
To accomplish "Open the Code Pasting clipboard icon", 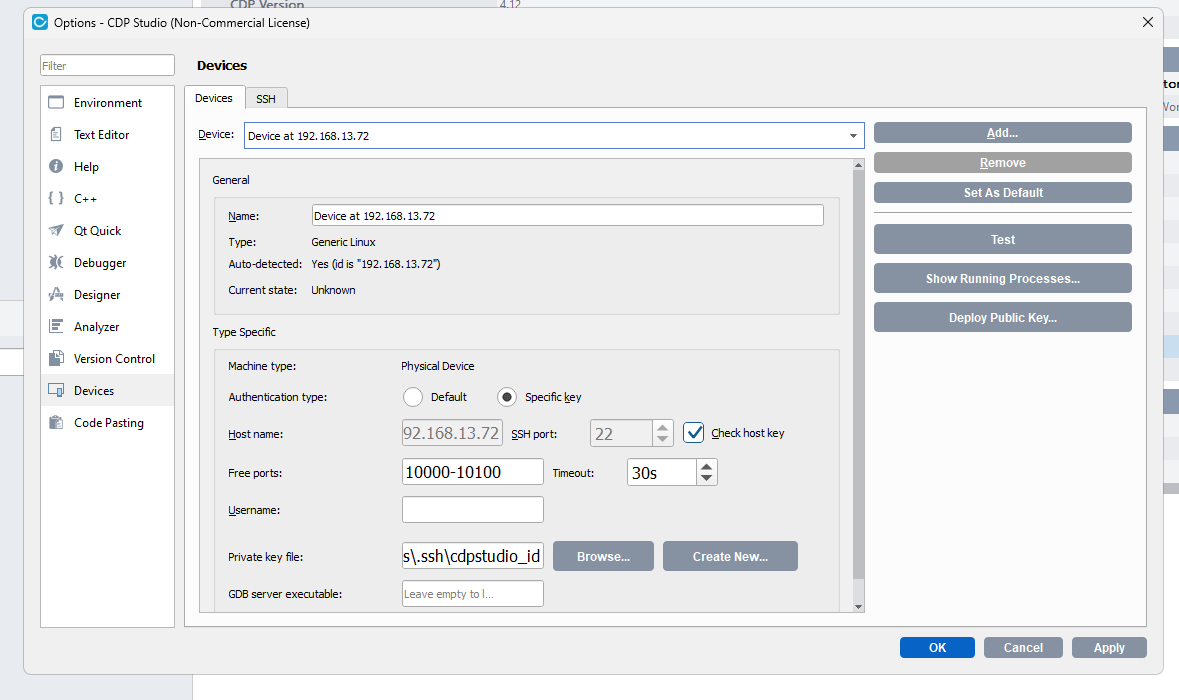I will 56,423.
